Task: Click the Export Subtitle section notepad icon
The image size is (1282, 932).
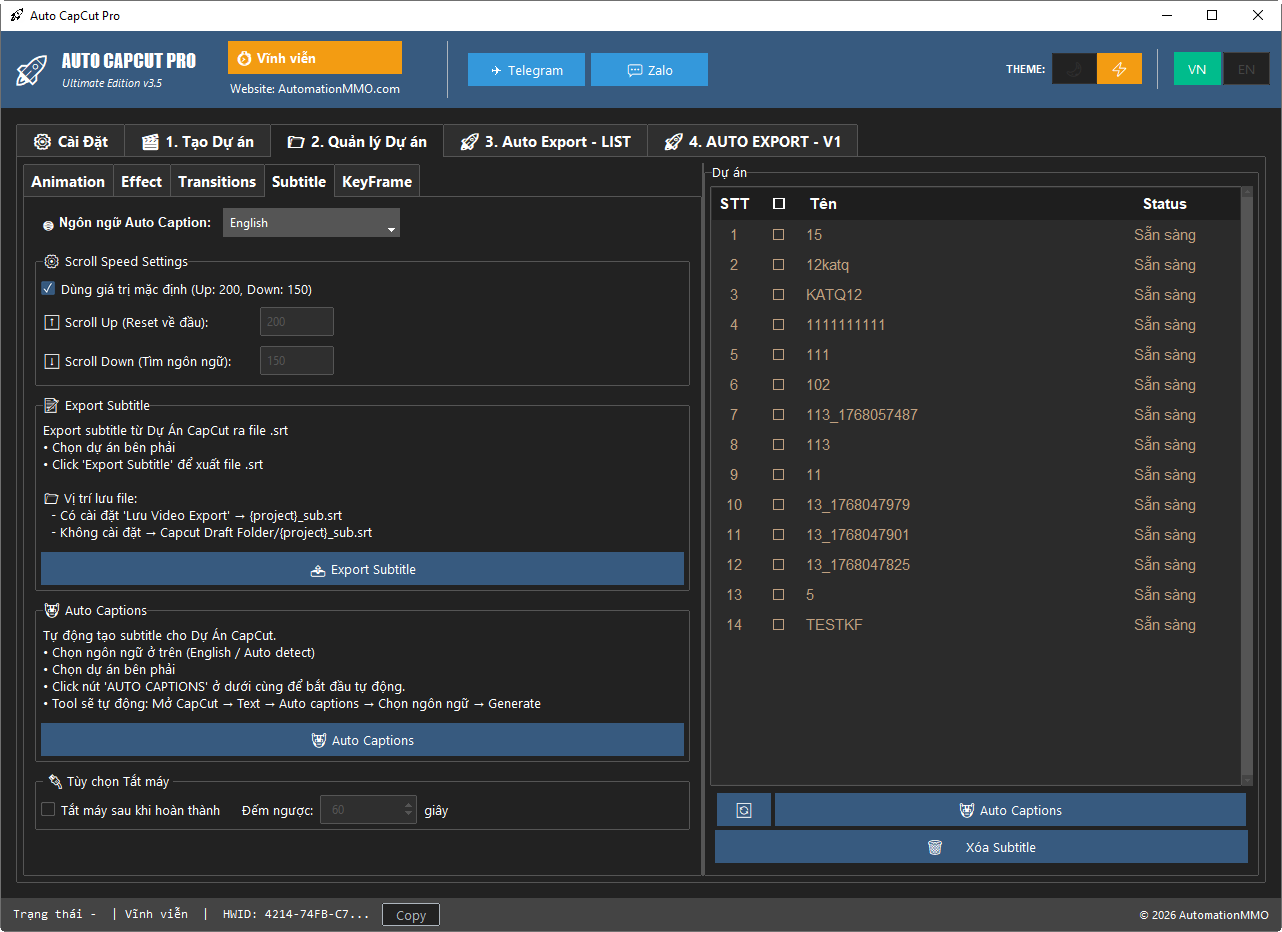Action: 52,405
